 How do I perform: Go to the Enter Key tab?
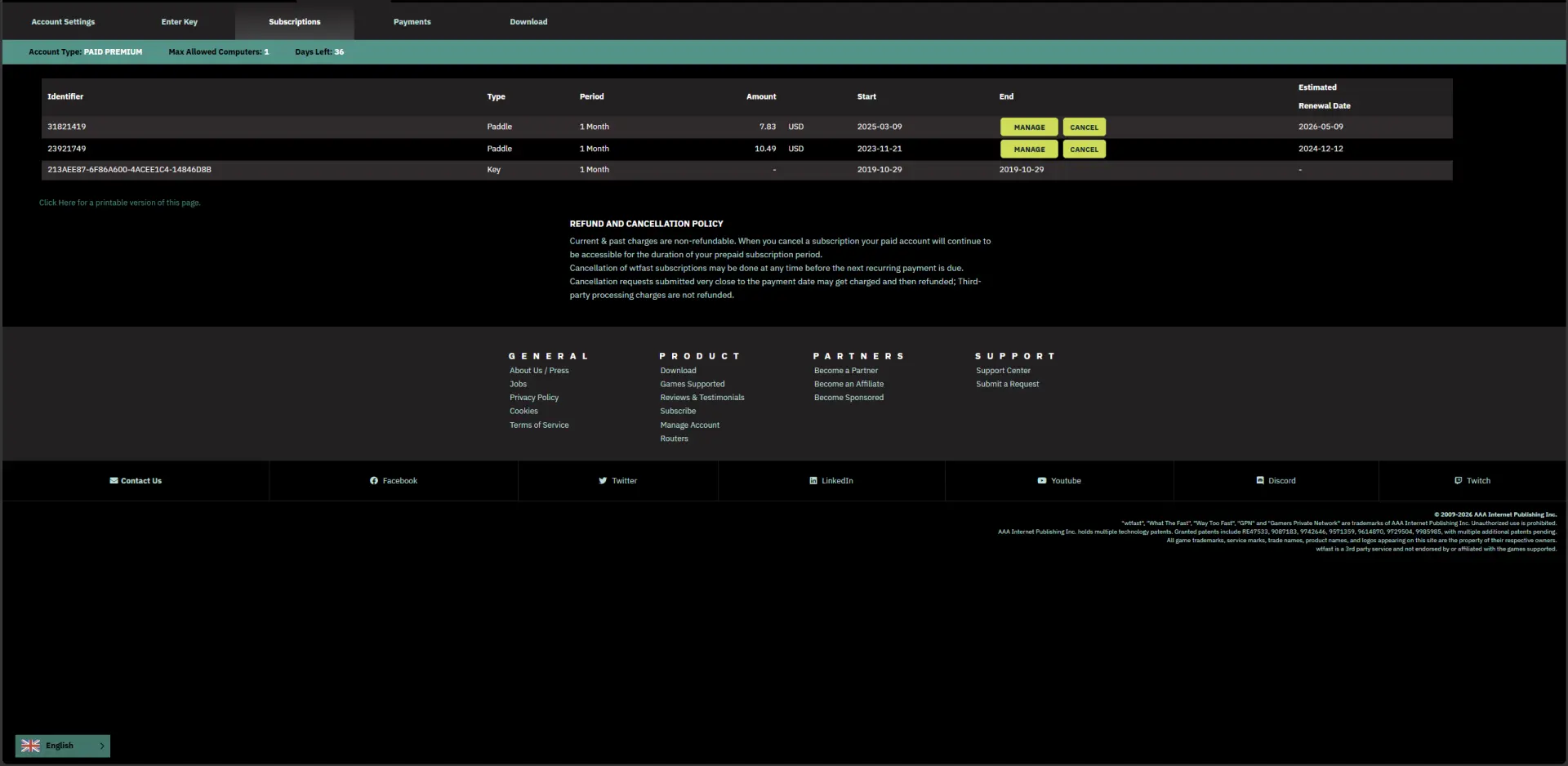(180, 22)
